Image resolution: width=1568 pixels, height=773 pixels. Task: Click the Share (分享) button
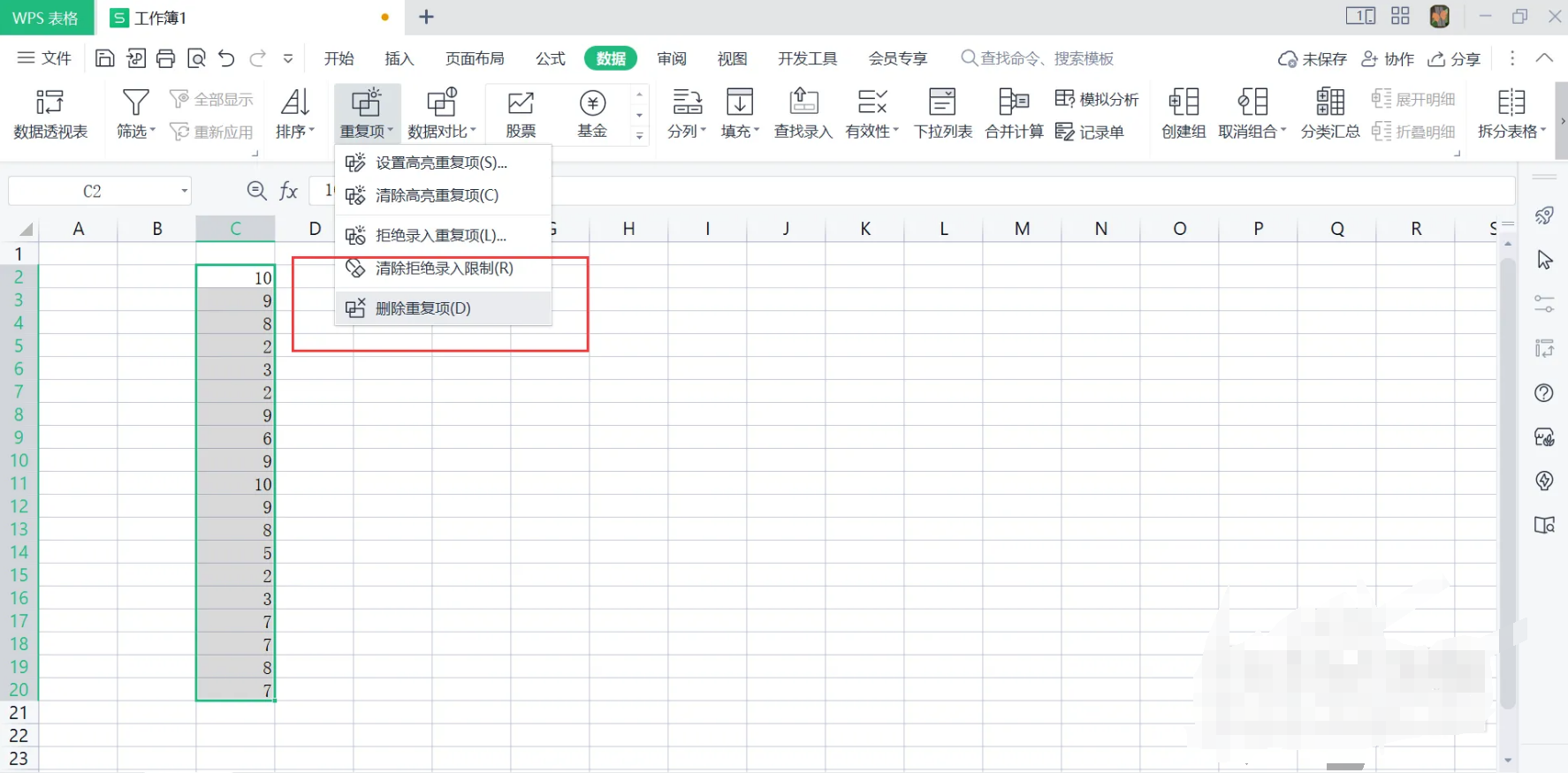[x=1455, y=58]
